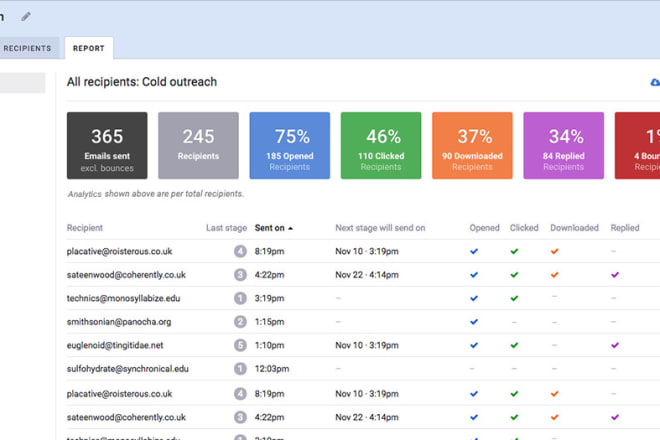Sort by Next stage will send on
The width and height of the screenshot is (660, 440).
coord(380,228)
